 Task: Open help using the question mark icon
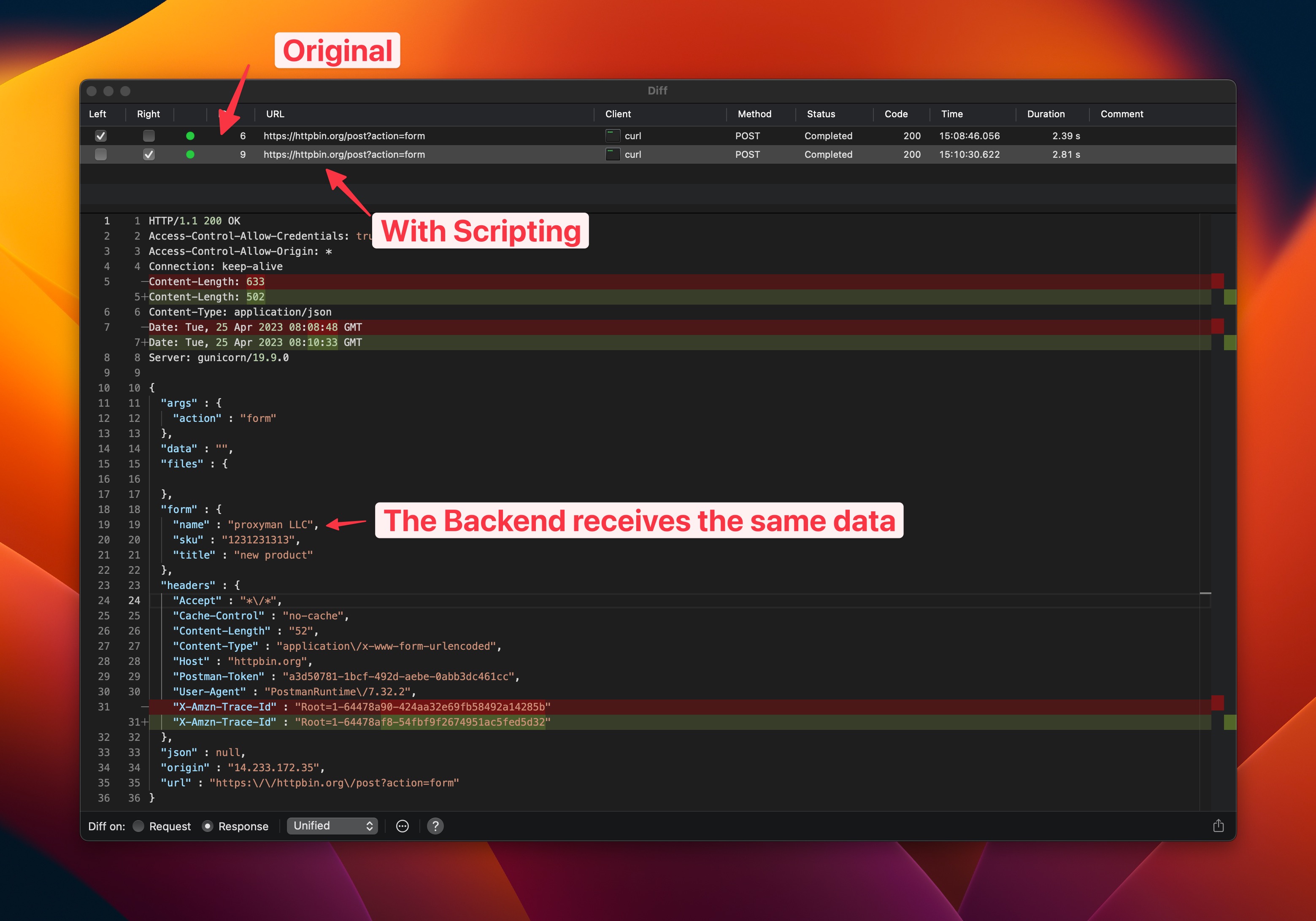(435, 826)
